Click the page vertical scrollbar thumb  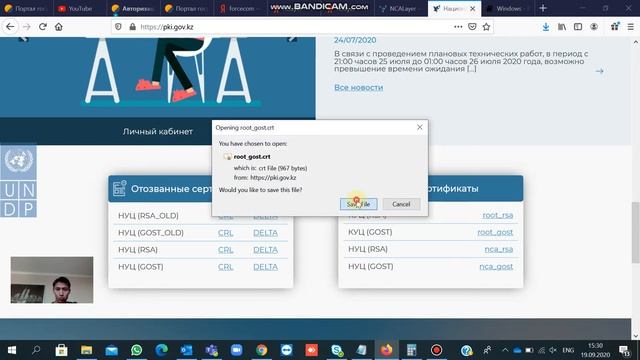(x=636, y=233)
